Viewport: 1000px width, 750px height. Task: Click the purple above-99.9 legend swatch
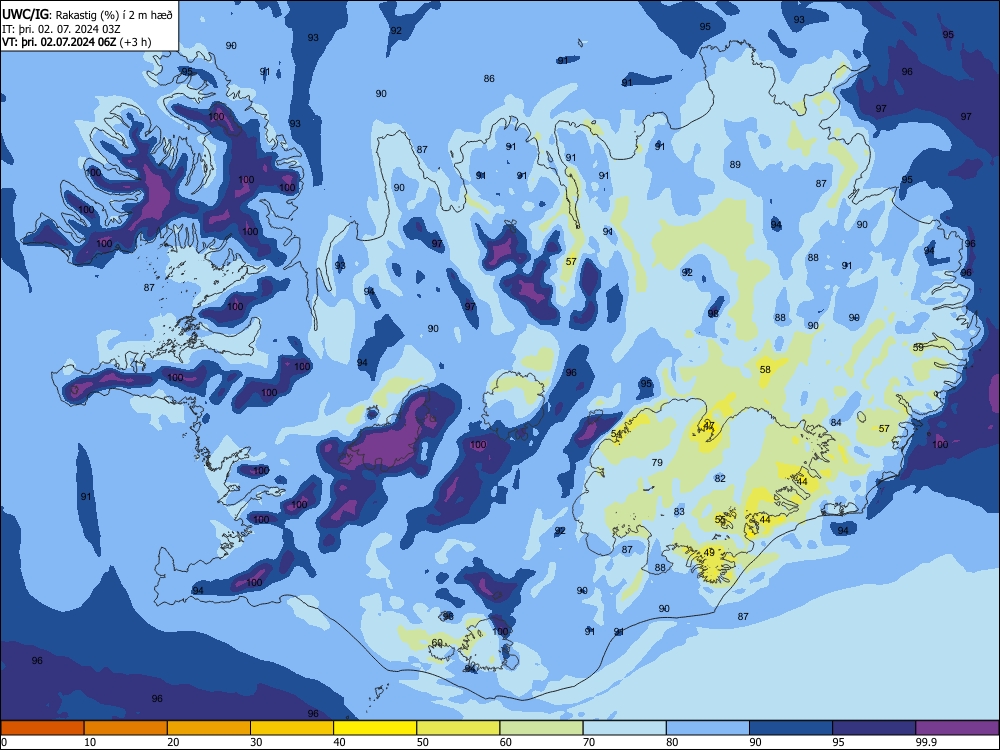[957, 728]
